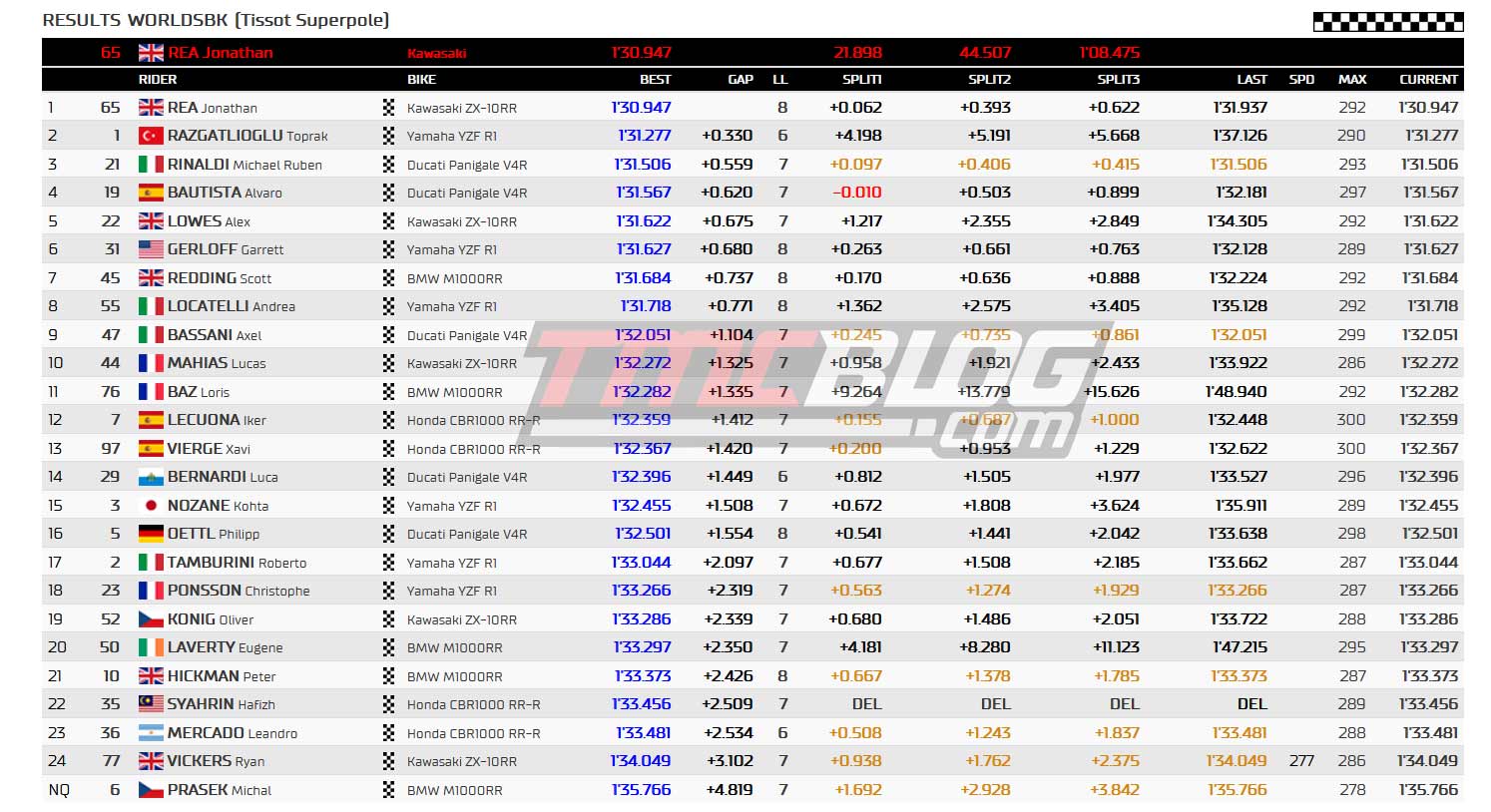This screenshot has width=1491, height=812.
Task: Click BAUTISTA's red split1 value '-0.010'
Action: pyautogui.click(x=857, y=193)
